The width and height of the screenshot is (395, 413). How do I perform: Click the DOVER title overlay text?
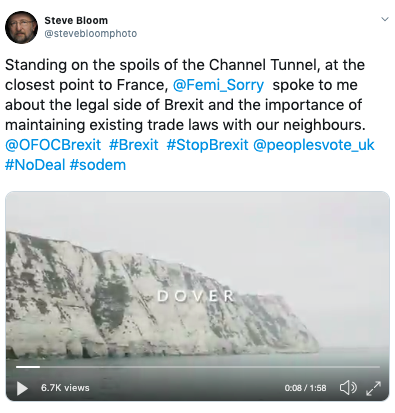(x=196, y=296)
